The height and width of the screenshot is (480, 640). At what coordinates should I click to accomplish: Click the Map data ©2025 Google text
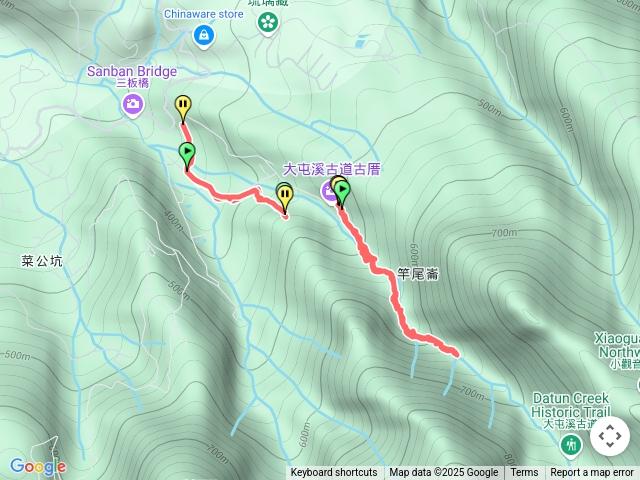click(444, 473)
